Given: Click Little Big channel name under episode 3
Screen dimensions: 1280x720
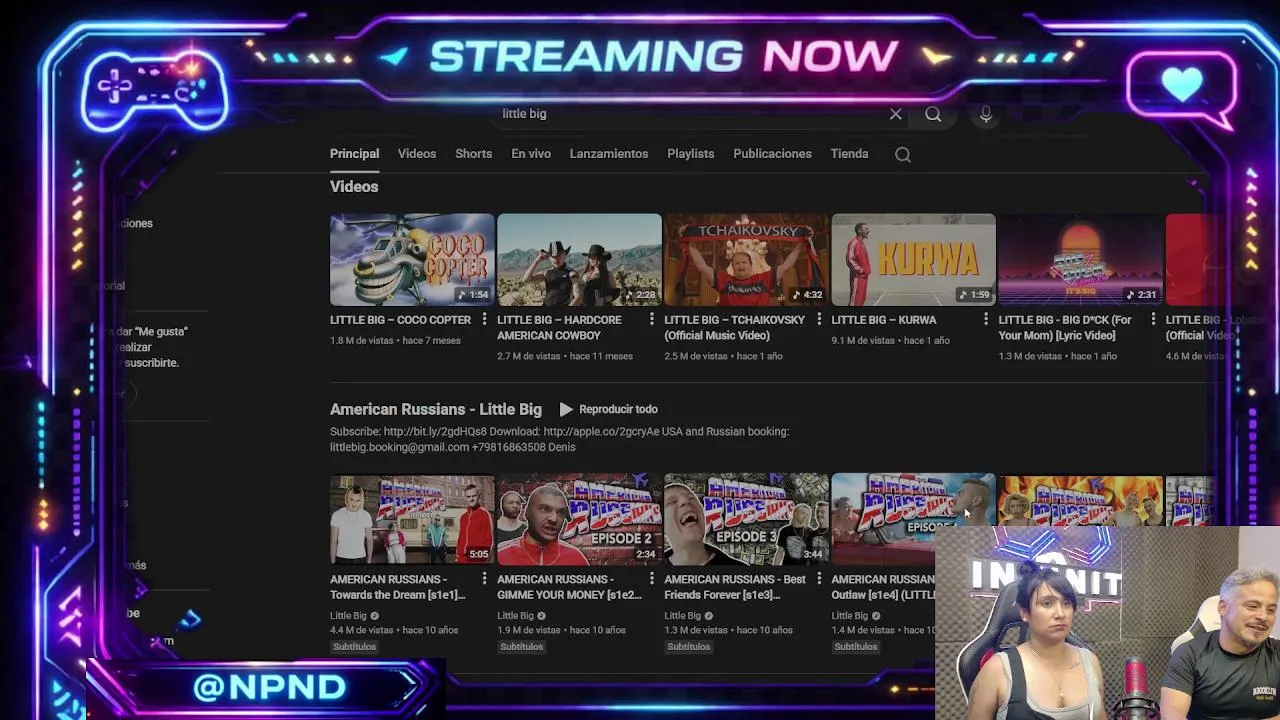Looking at the screenshot, I should pyautogui.click(x=682, y=616).
